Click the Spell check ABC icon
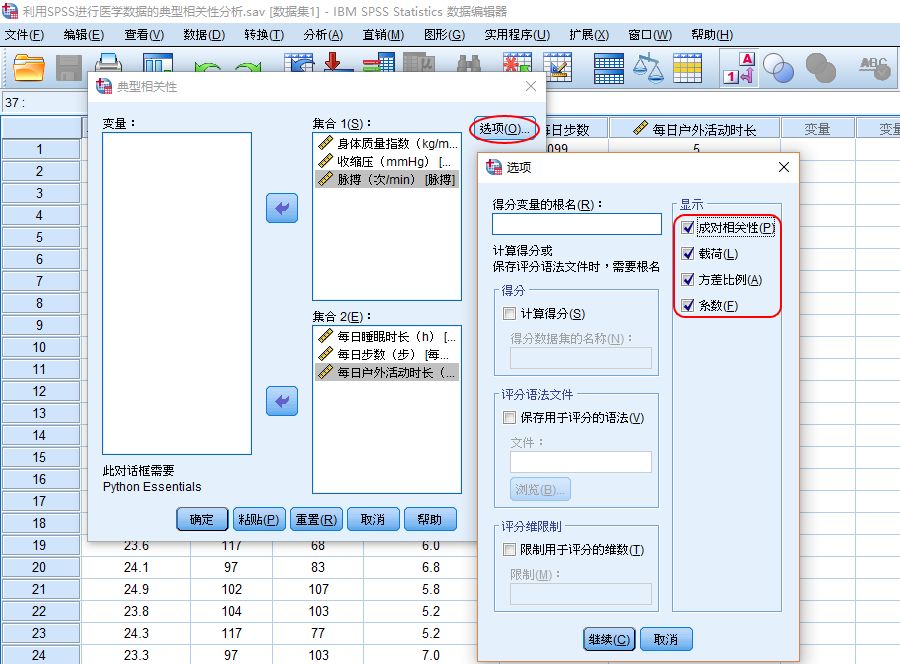This screenshot has width=900, height=664. click(874, 68)
